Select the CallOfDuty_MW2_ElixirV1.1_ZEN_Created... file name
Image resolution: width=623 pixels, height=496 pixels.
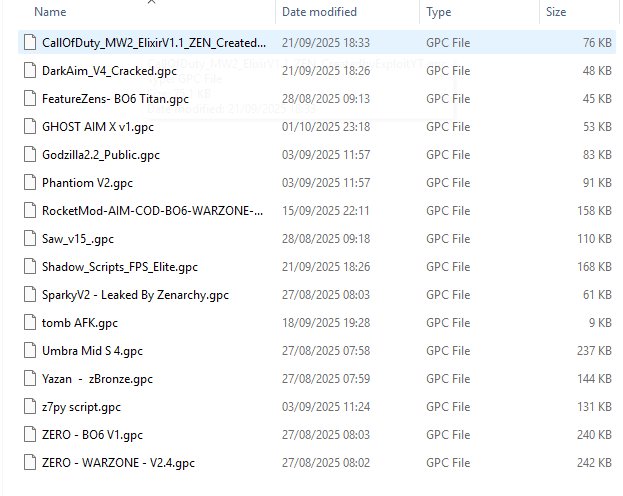pyautogui.click(x=154, y=43)
